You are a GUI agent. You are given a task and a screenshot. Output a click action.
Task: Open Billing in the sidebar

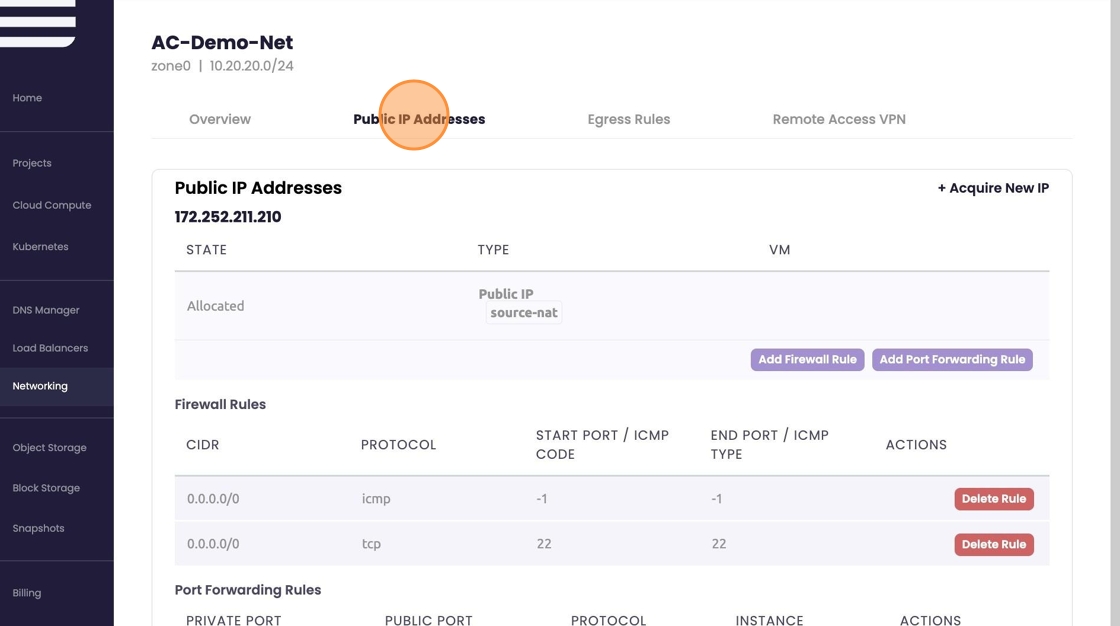[27, 593]
